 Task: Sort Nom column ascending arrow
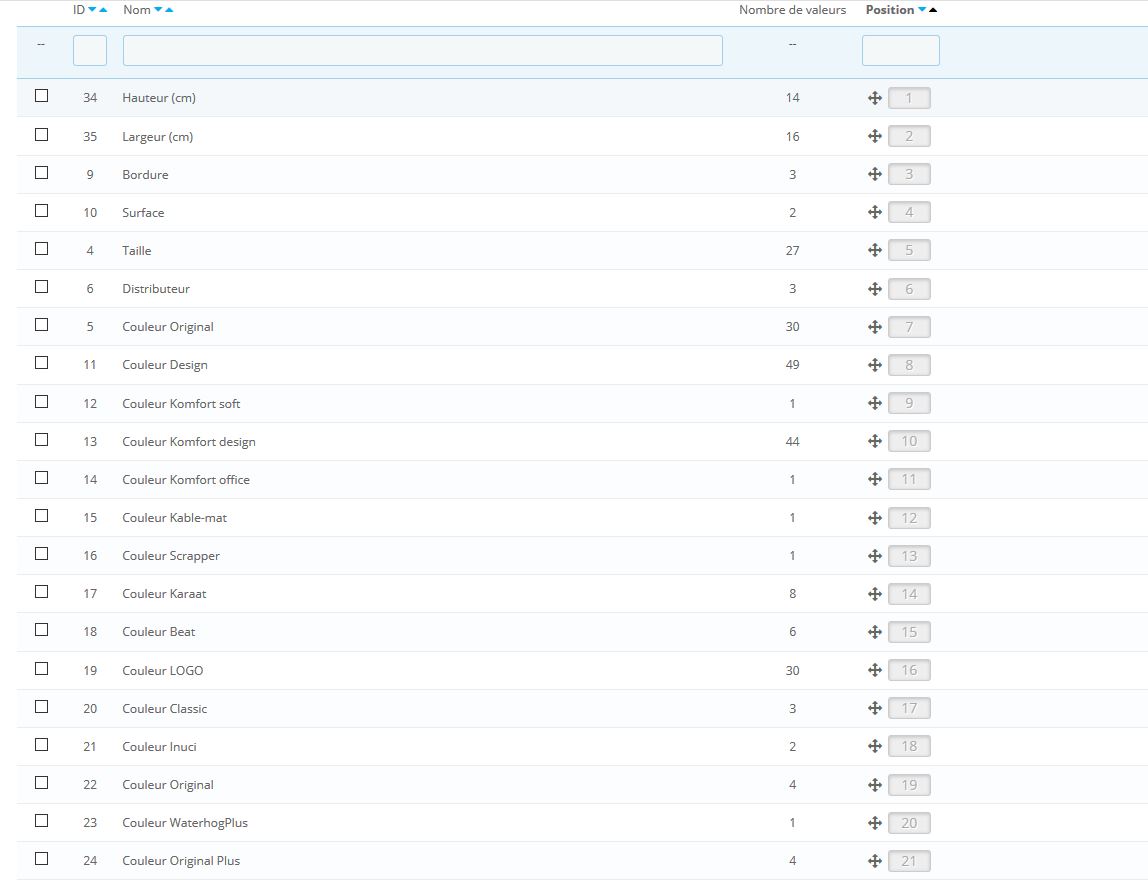click(169, 10)
